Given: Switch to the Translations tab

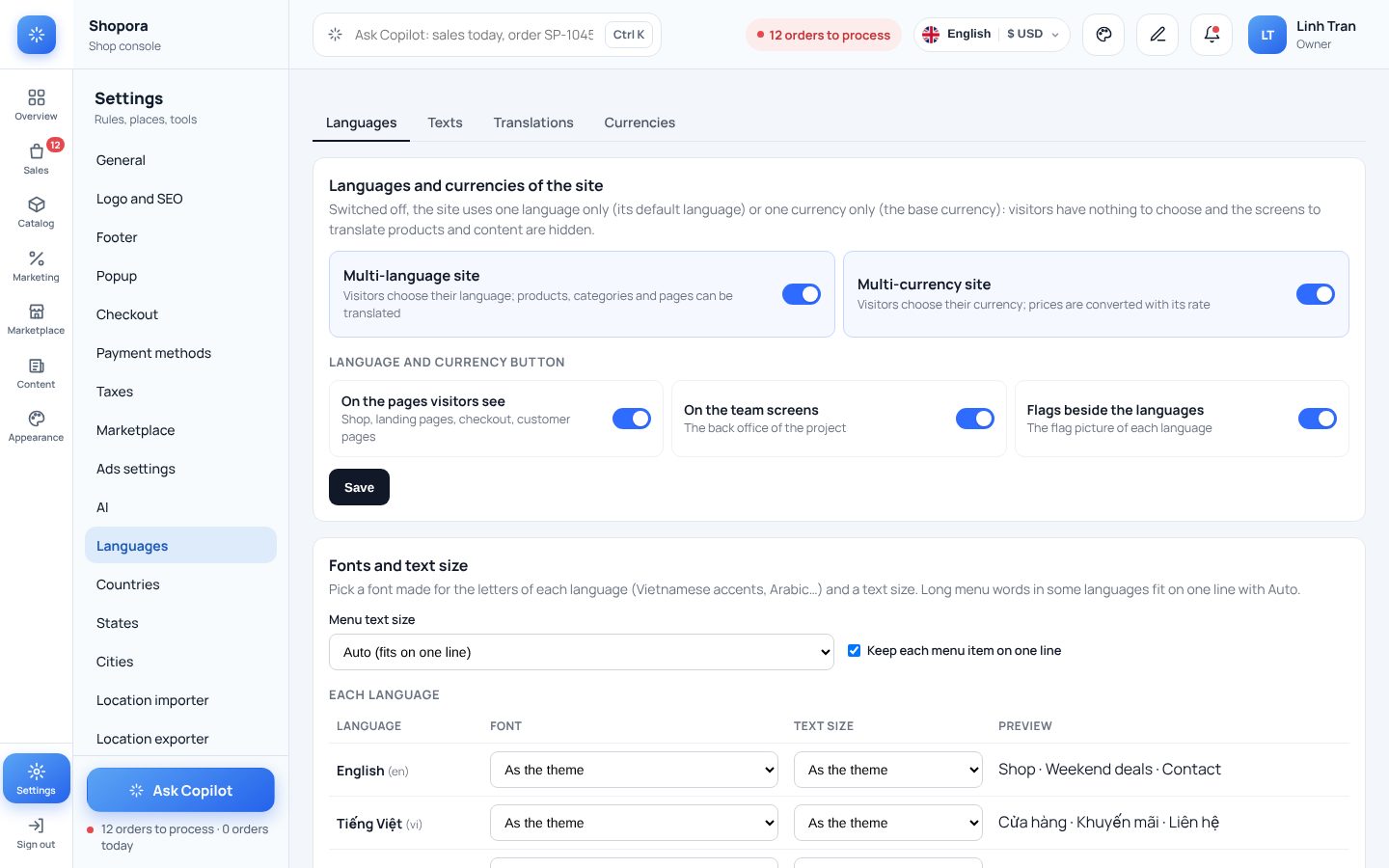Looking at the screenshot, I should click(533, 122).
